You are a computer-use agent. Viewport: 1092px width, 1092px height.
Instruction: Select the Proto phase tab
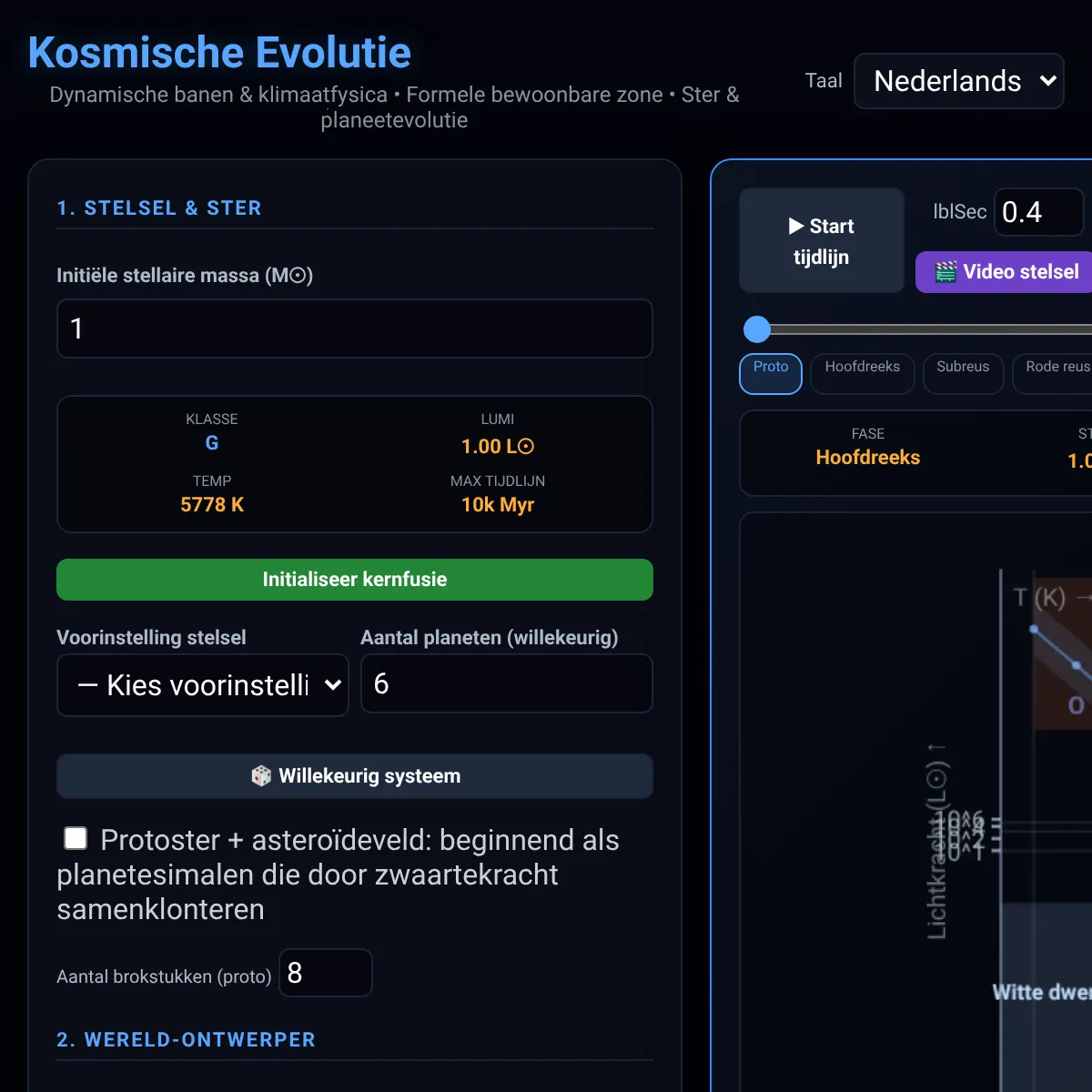pos(771,374)
